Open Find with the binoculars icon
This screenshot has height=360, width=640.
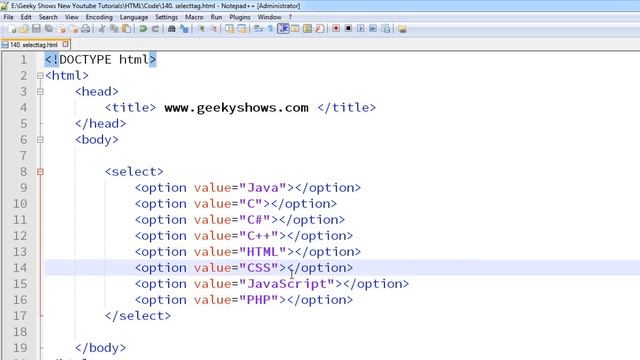[x=171, y=29]
